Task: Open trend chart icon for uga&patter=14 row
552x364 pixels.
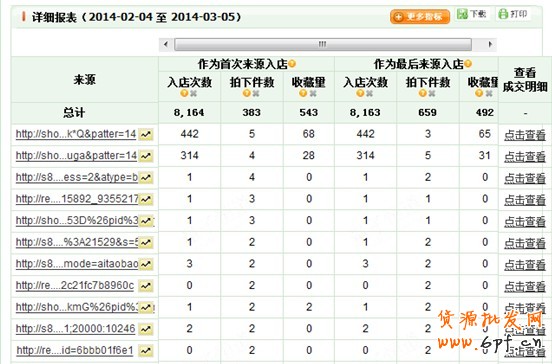Action: point(146,156)
